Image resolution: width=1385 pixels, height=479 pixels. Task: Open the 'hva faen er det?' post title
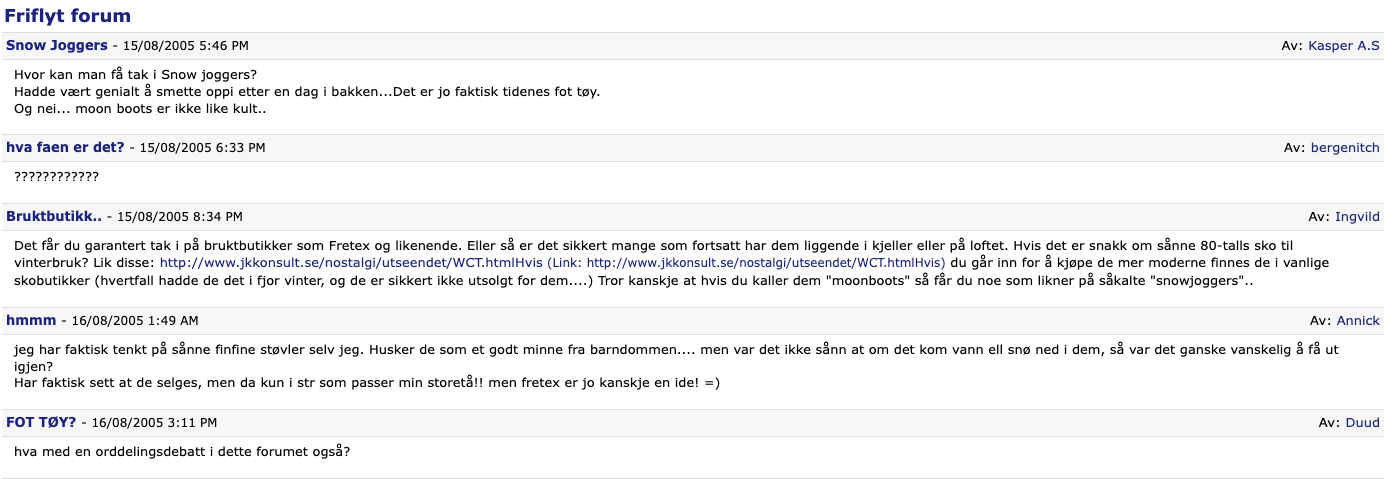[65, 147]
